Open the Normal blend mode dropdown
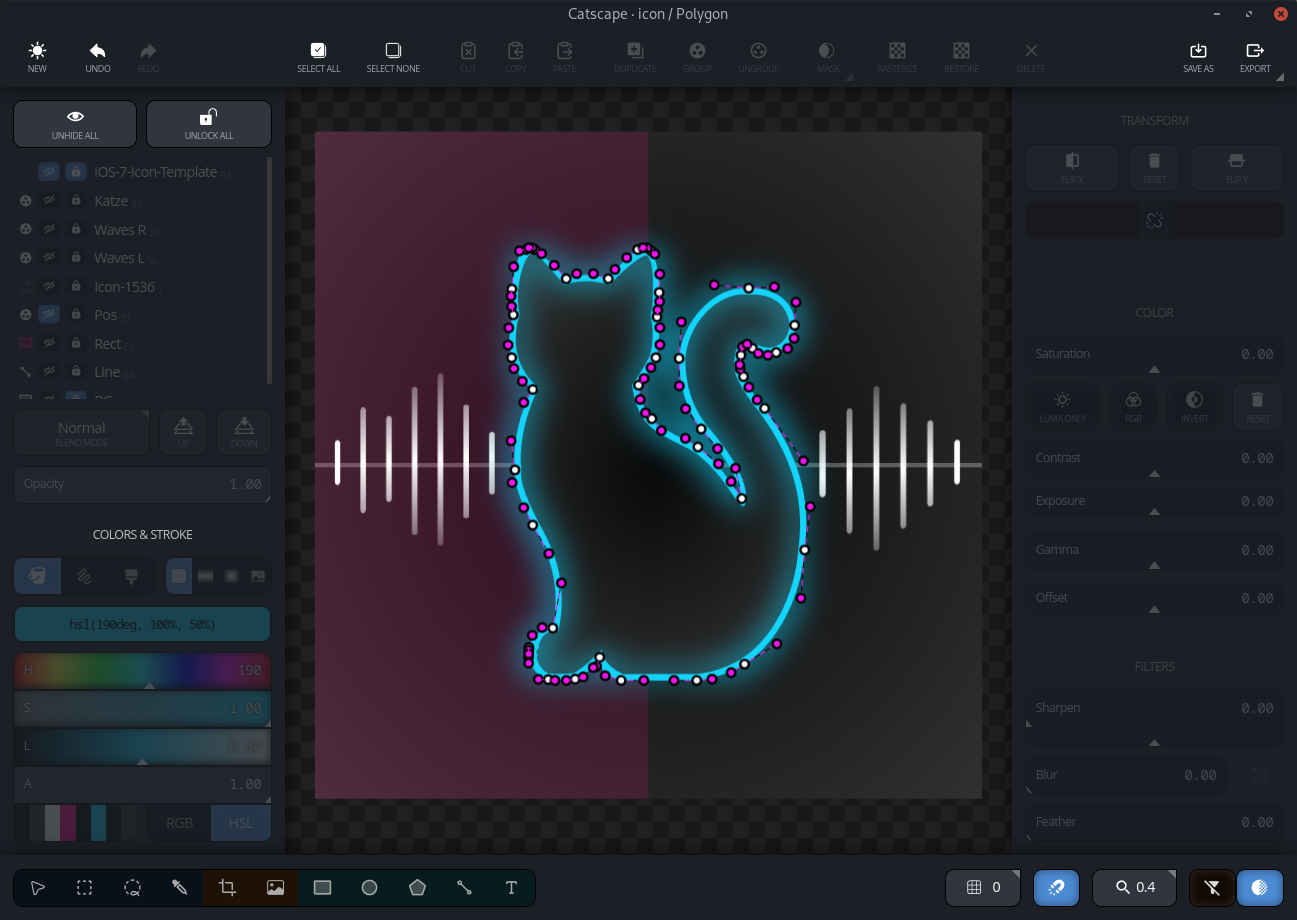The width and height of the screenshot is (1297, 920). pyautogui.click(x=82, y=432)
